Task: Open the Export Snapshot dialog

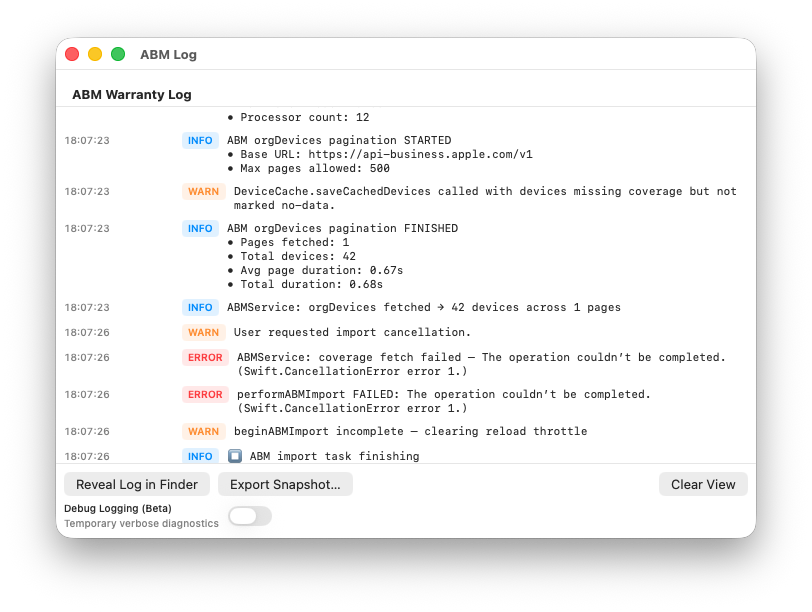Action: [285, 484]
